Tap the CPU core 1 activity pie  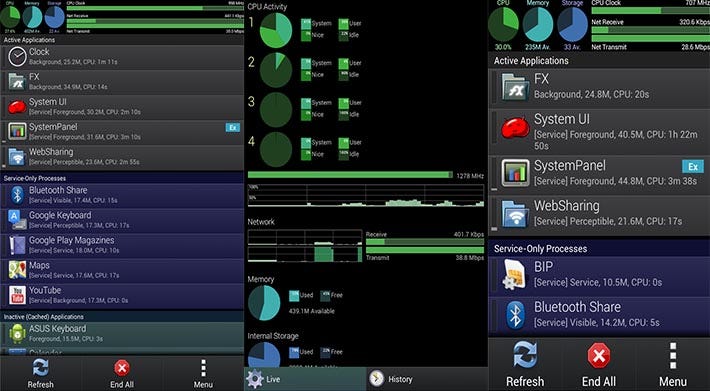pyautogui.click(x=276, y=30)
